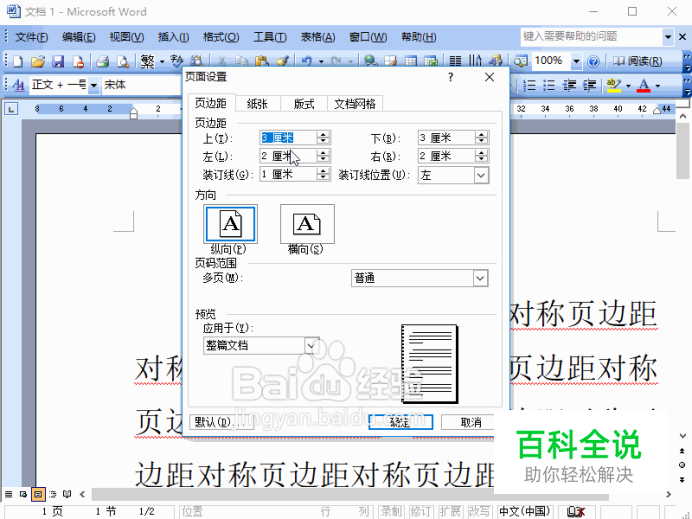Viewport: 692px width, 519px height.
Task: Expand the 装订线位置 dropdown
Action: (x=481, y=175)
